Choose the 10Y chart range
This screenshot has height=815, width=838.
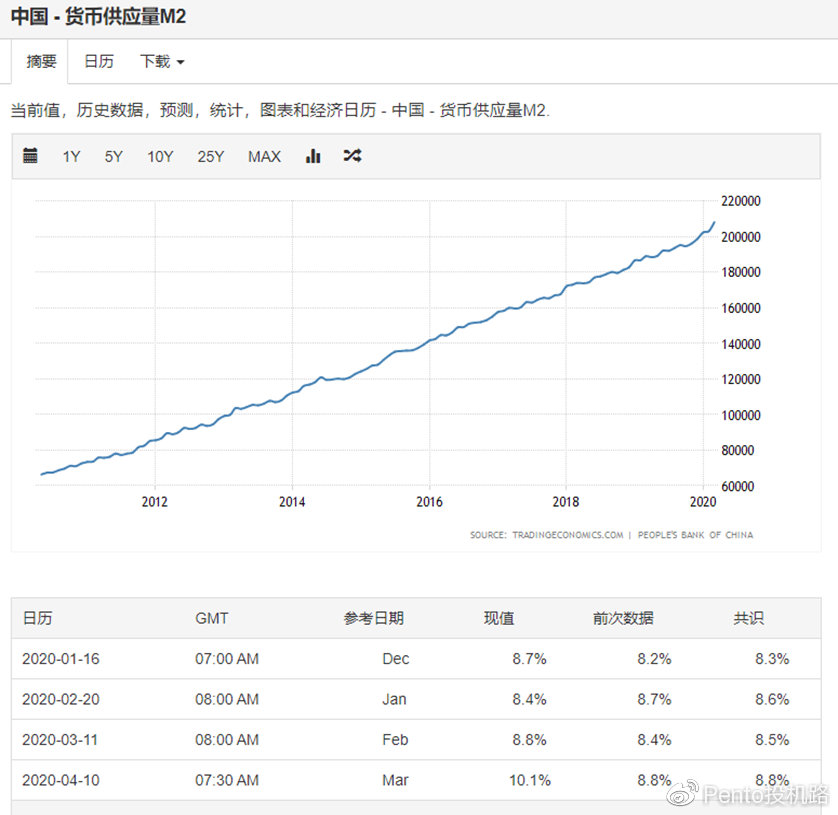coord(160,157)
